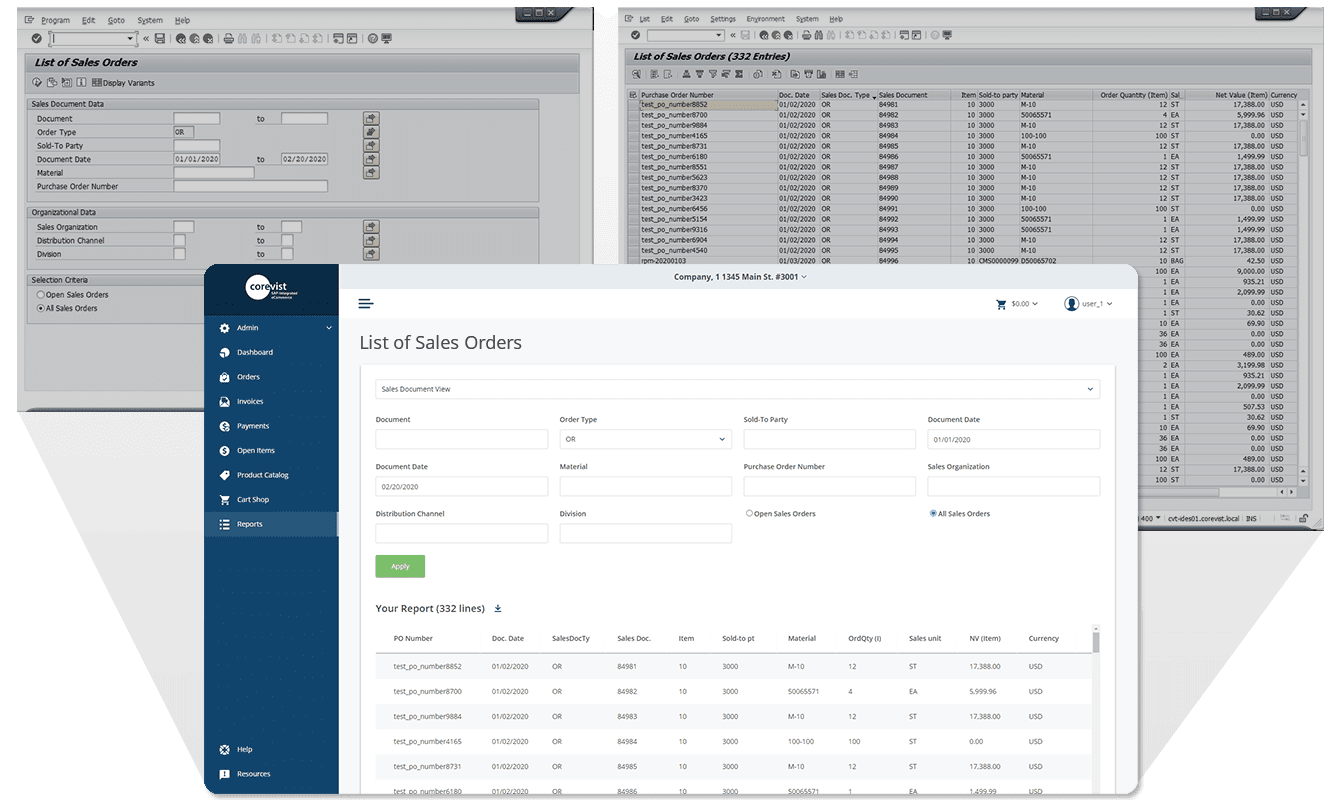Open command field dropdown in SAP results window
The width and height of the screenshot is (1340, 800).
(721, 36)
